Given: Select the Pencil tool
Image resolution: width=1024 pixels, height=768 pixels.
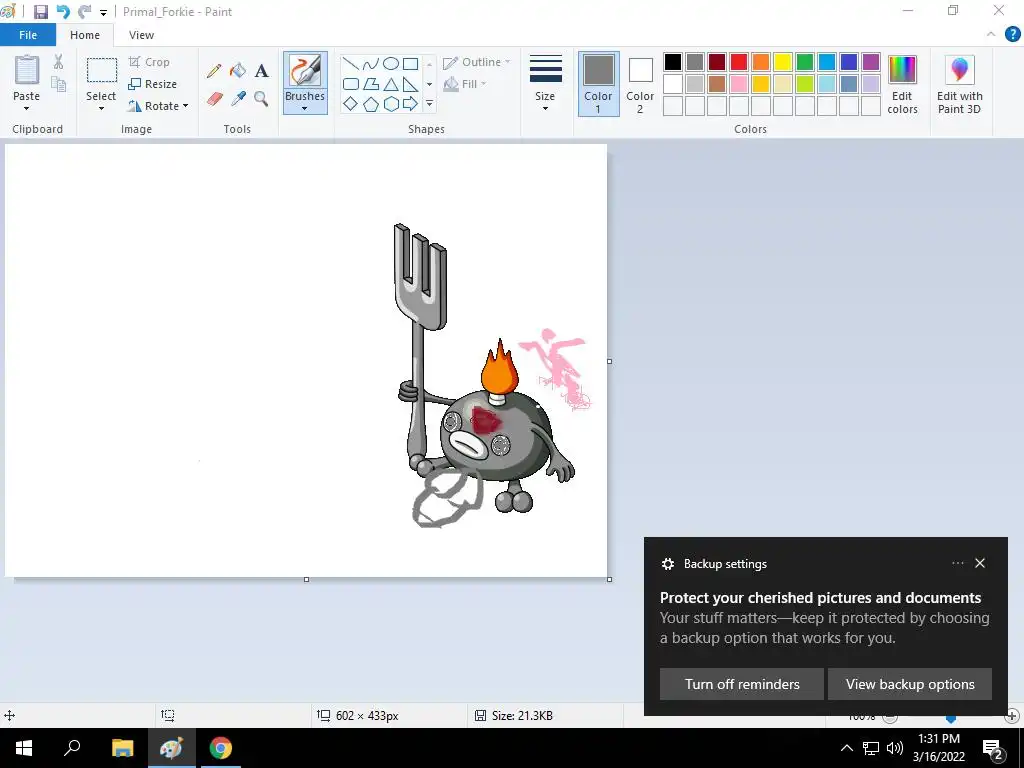Looking at the screenshot, I should (x=214, y=71).
